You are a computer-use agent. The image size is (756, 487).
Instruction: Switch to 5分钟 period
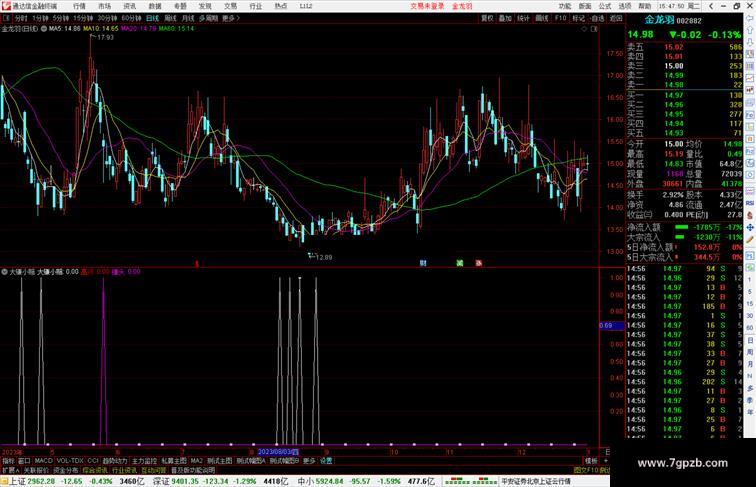[61, 18]
